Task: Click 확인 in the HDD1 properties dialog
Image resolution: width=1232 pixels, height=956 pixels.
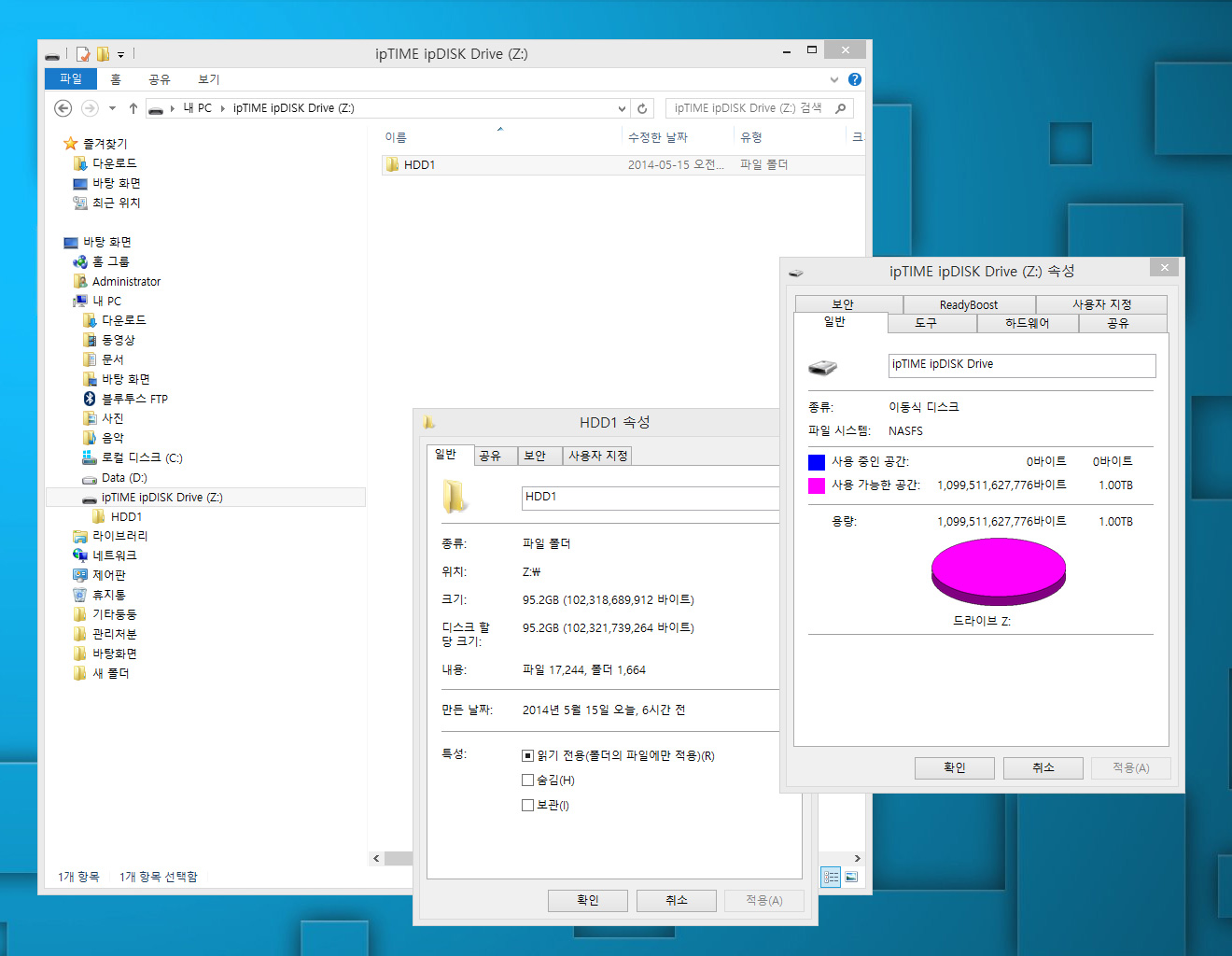Action: pos(588,900)
